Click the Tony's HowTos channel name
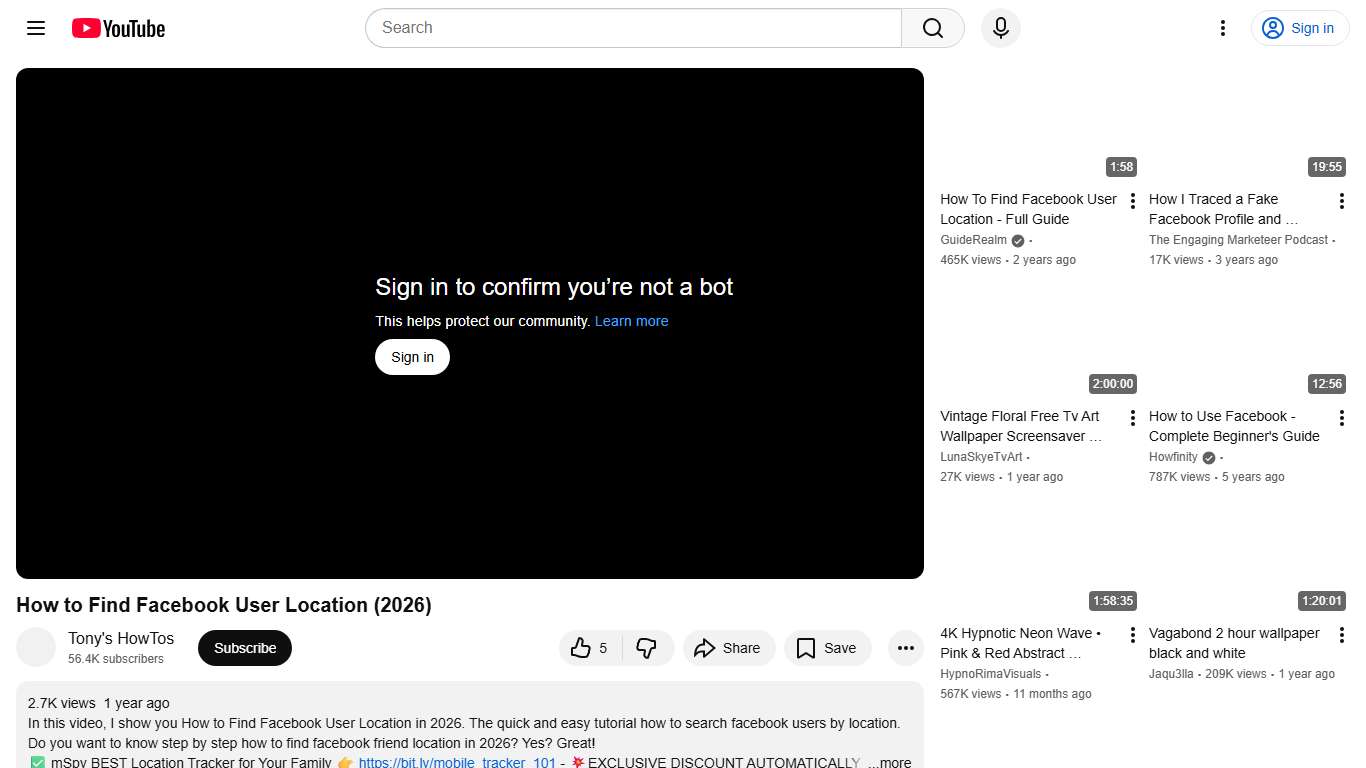This screenshot has height=768, width=1366. tap(120, 638)
